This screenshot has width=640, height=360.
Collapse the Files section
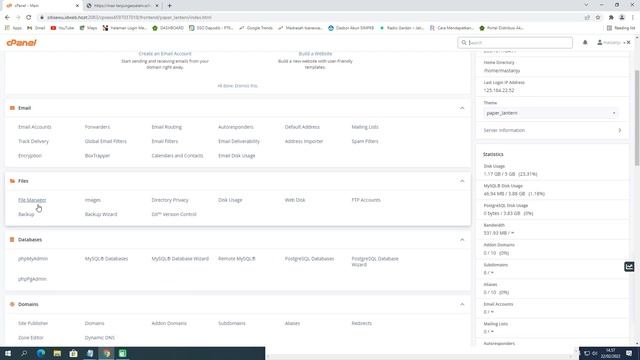tap(462, 181)
